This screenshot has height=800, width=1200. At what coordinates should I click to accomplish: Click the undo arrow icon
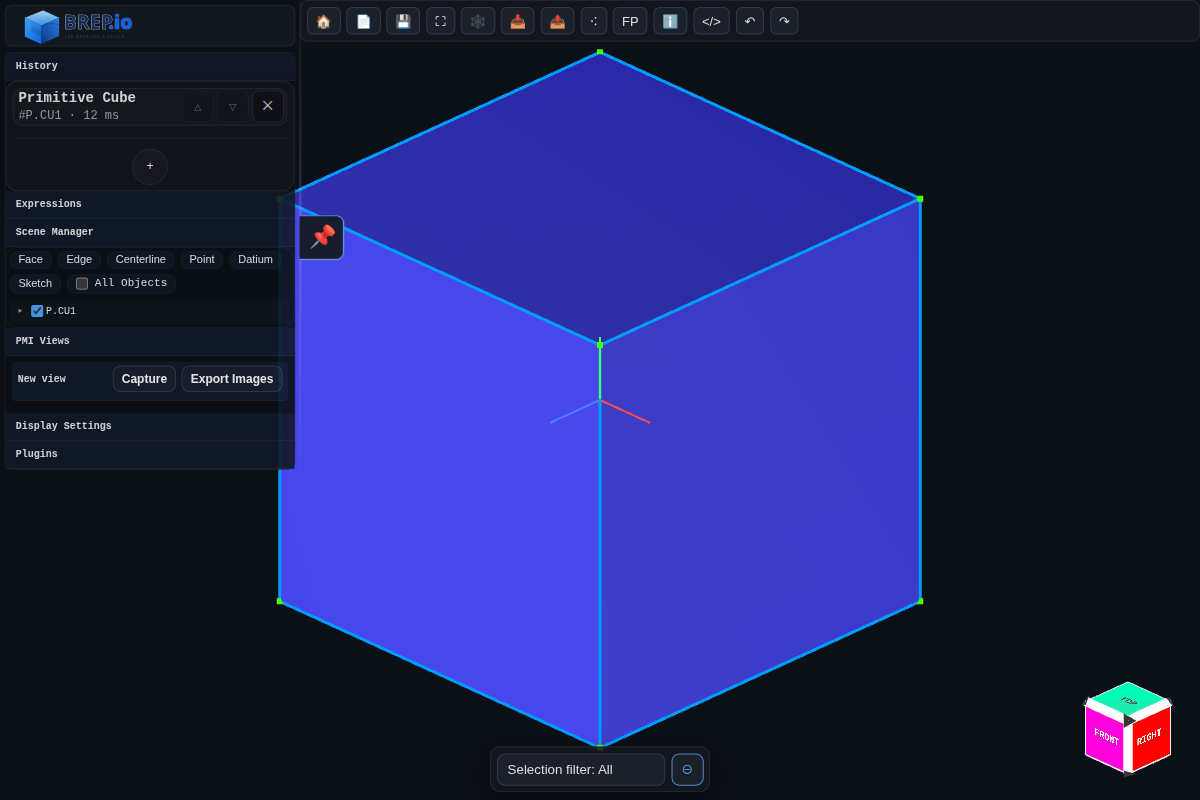coord(750,21)
